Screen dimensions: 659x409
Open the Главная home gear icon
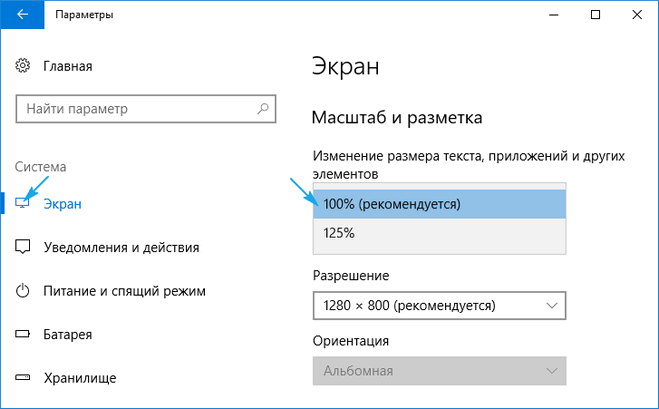pyautogui.click(x=23, y=66)
